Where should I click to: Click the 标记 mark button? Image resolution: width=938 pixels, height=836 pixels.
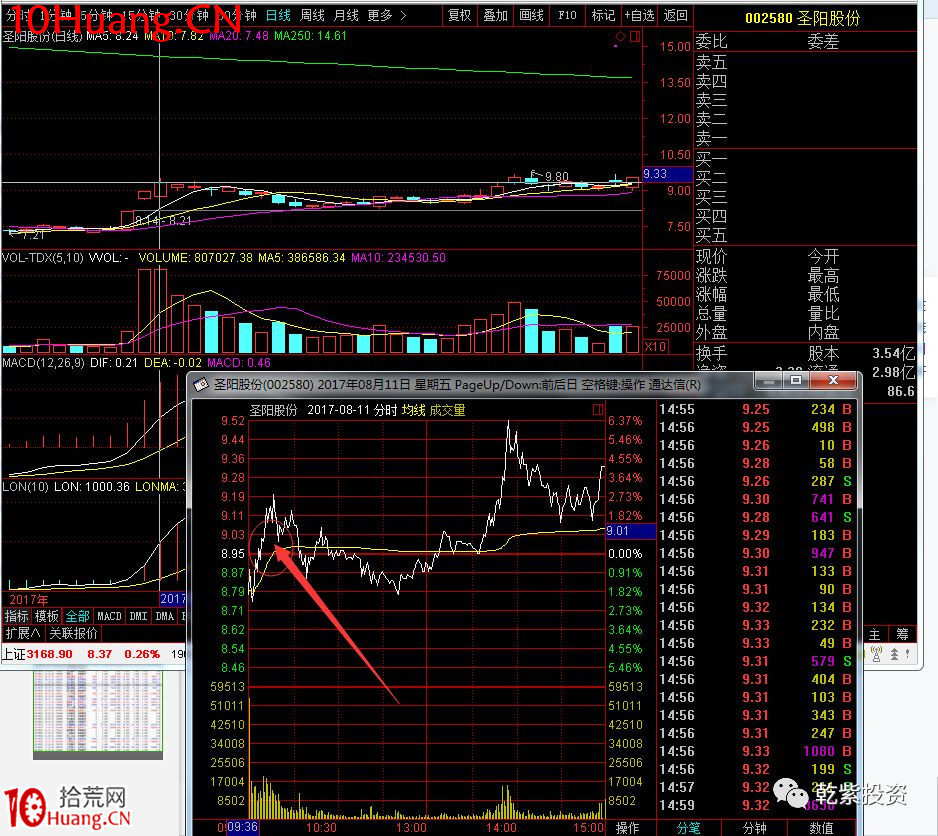[603, 15]
